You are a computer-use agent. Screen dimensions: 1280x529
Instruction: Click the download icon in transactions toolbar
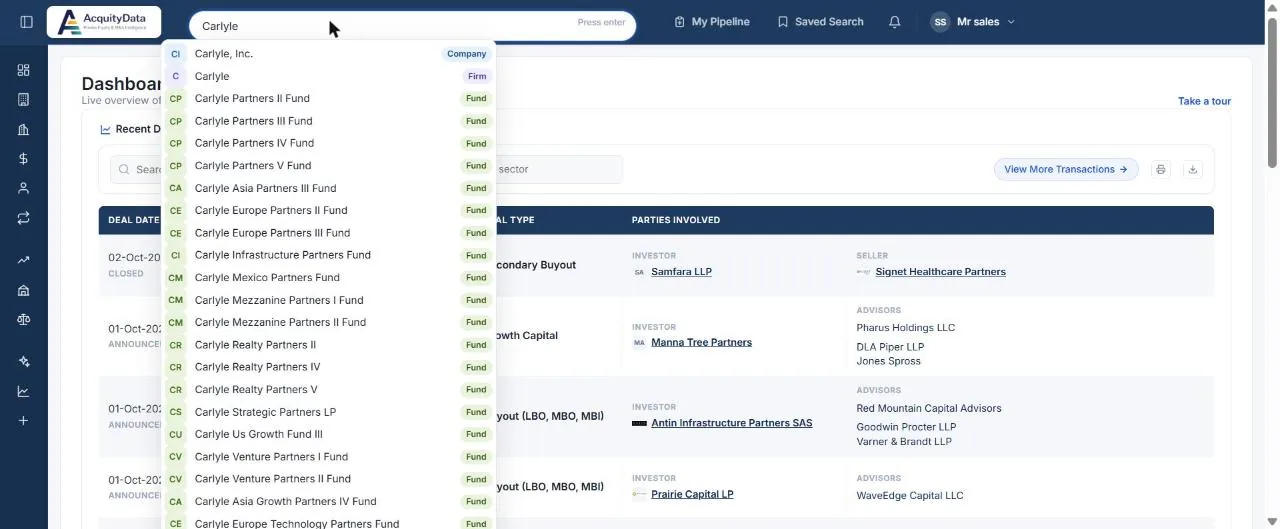tap(1192, 169)
